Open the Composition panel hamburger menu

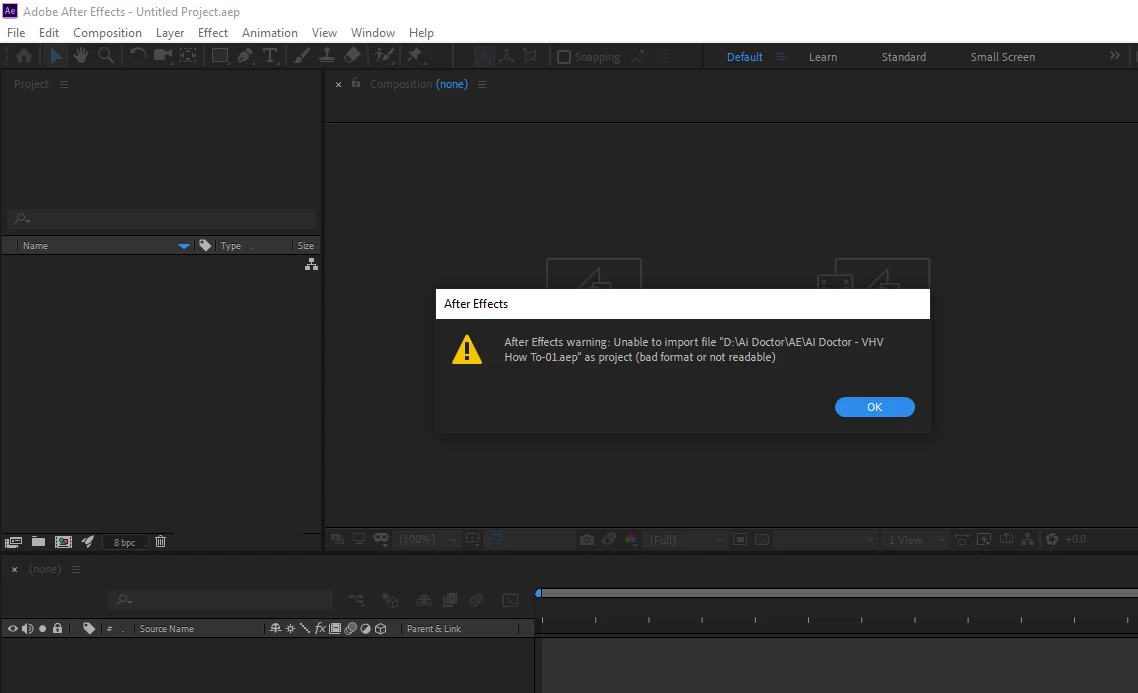click(482, 84)
